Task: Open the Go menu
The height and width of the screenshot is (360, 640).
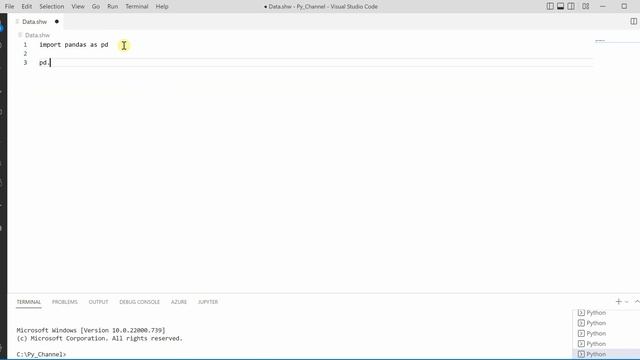Action: pyautogui.click(x=96, y=7)
